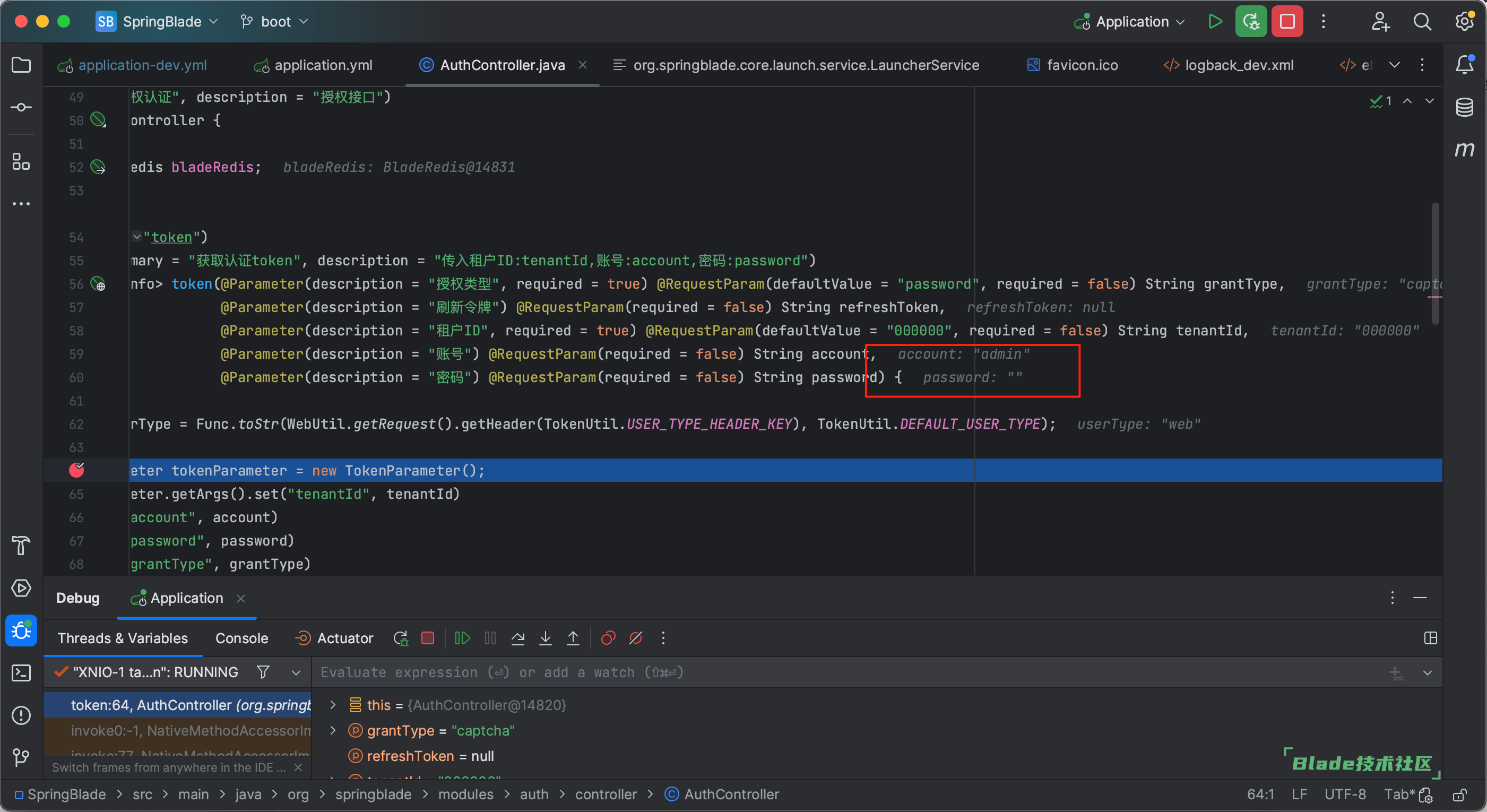This screenshot has height=812, width=1487.
Task: Stop the running Application with red square
Action: click(1287, 22)
